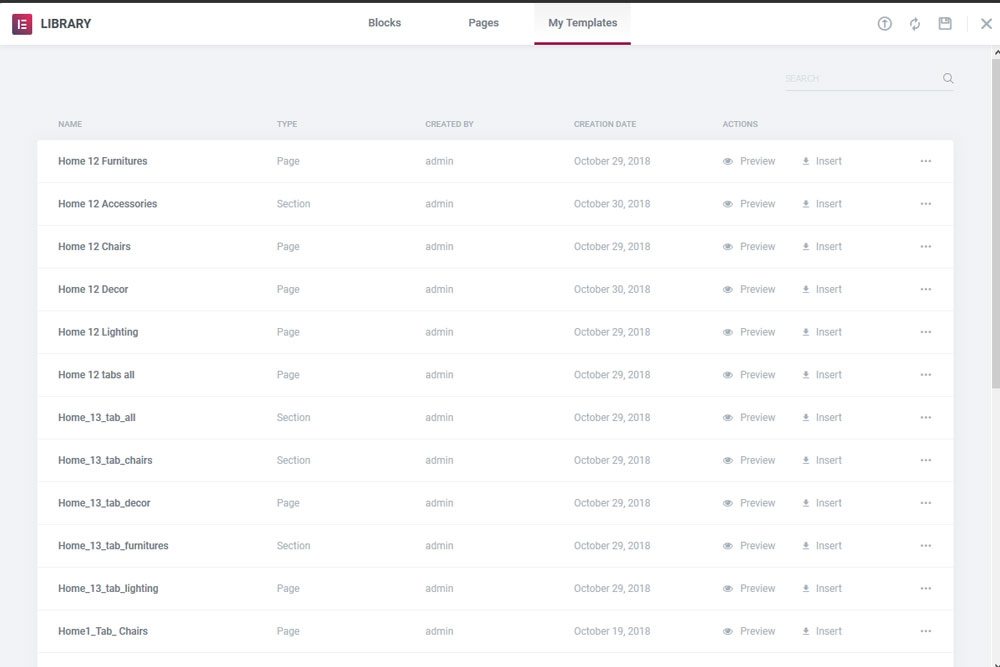Select the My Templates tab
The width and height of the screenshot is (1000, 667).
pos(582,23)
